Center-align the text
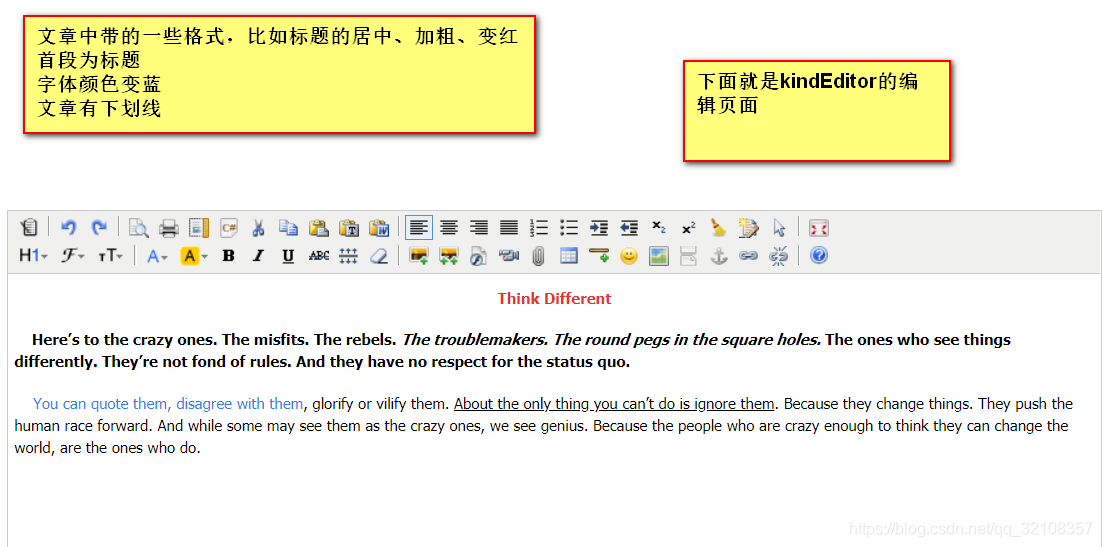1102x547 pixels. click(x=449, y=228)
